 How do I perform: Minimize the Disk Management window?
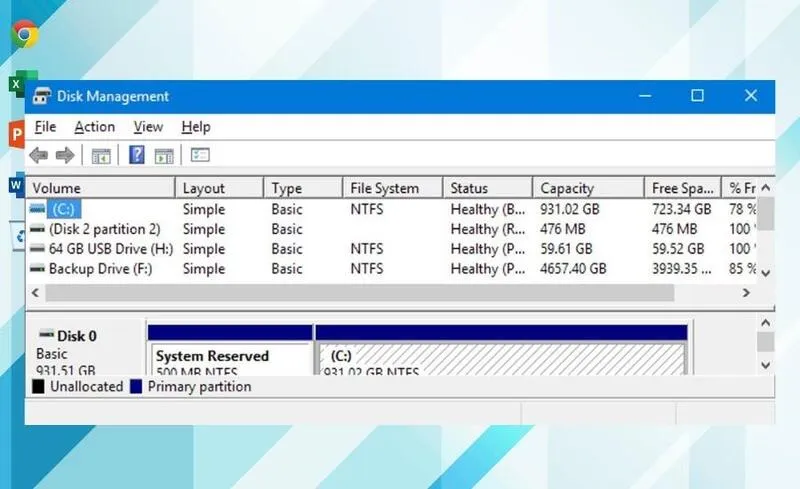tap(645, 96)
